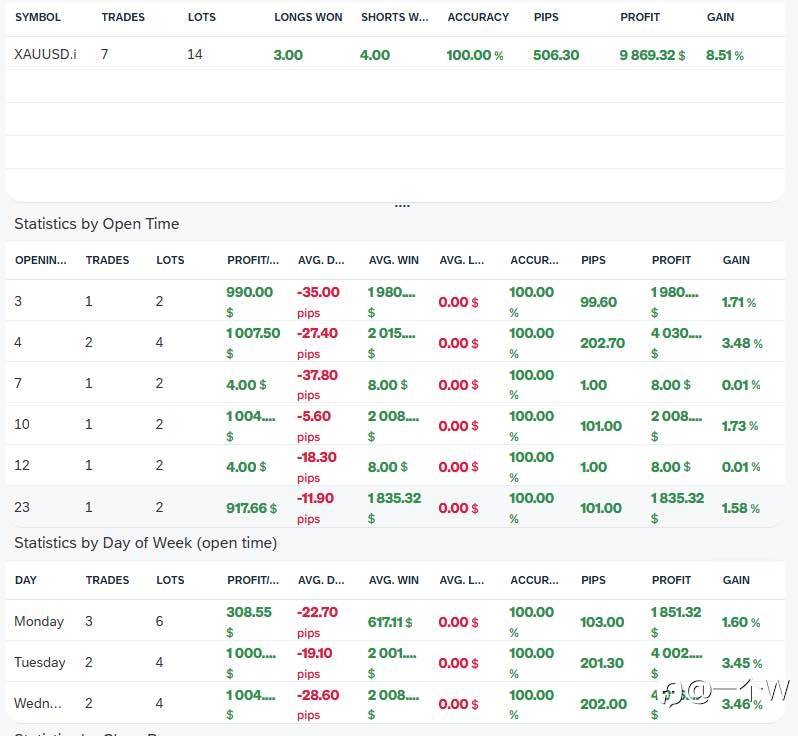Viewport: 798px width, 736px height.
Task: Click PIPS header in Day of Week table
Action: (593, 580)
